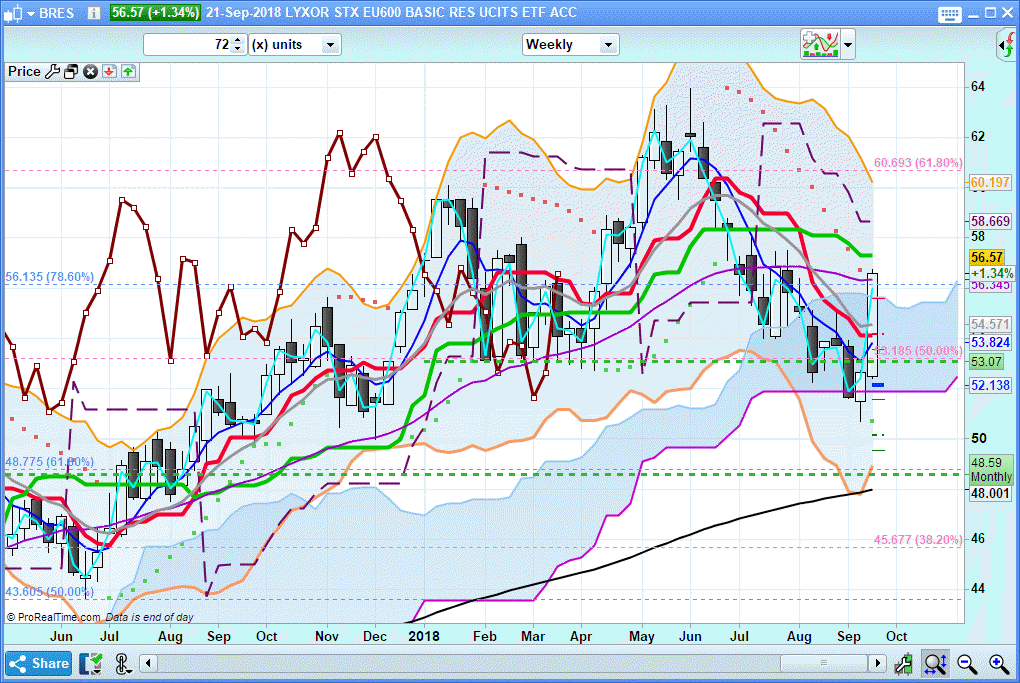This screenshot has height=683, width=1020.
Task: Click the 60.197 orange price label
Action: (x=990, y=182)
